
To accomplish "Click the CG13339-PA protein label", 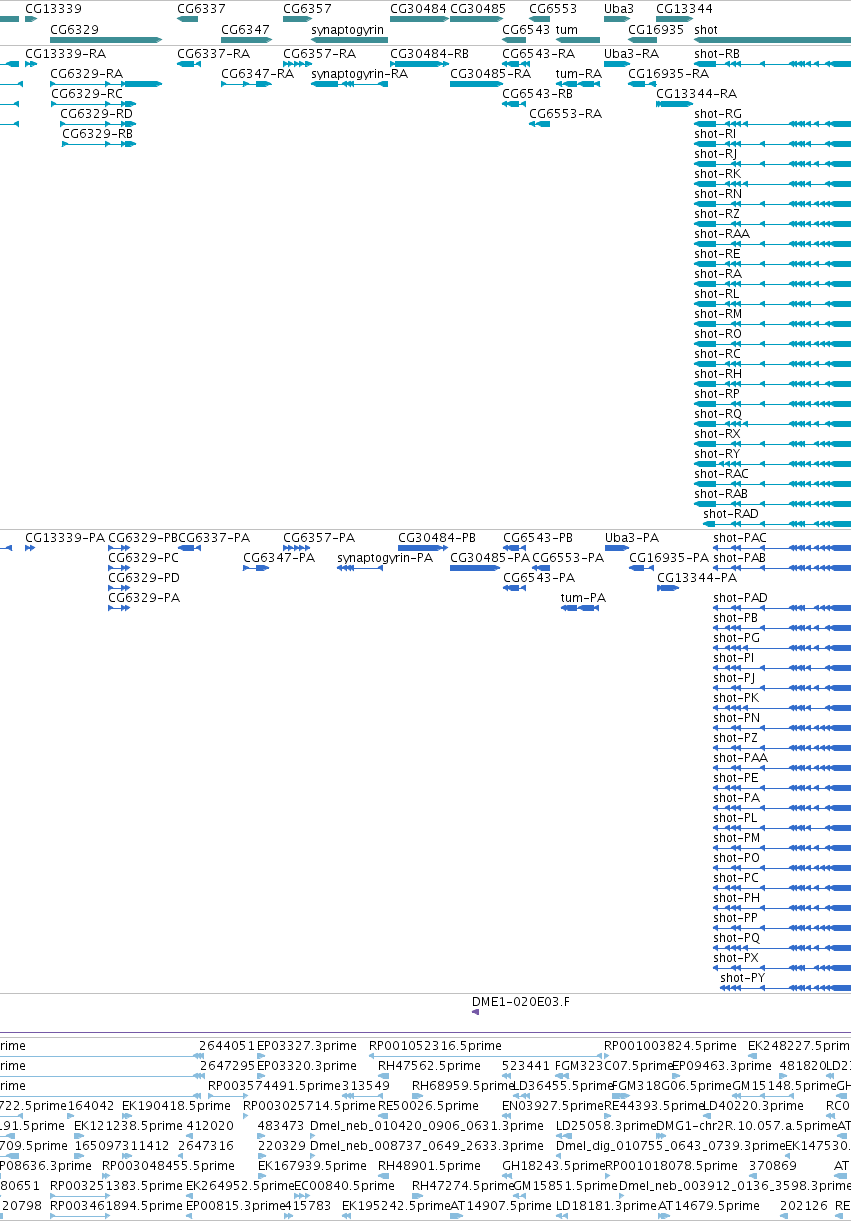I will click(65, 538).
